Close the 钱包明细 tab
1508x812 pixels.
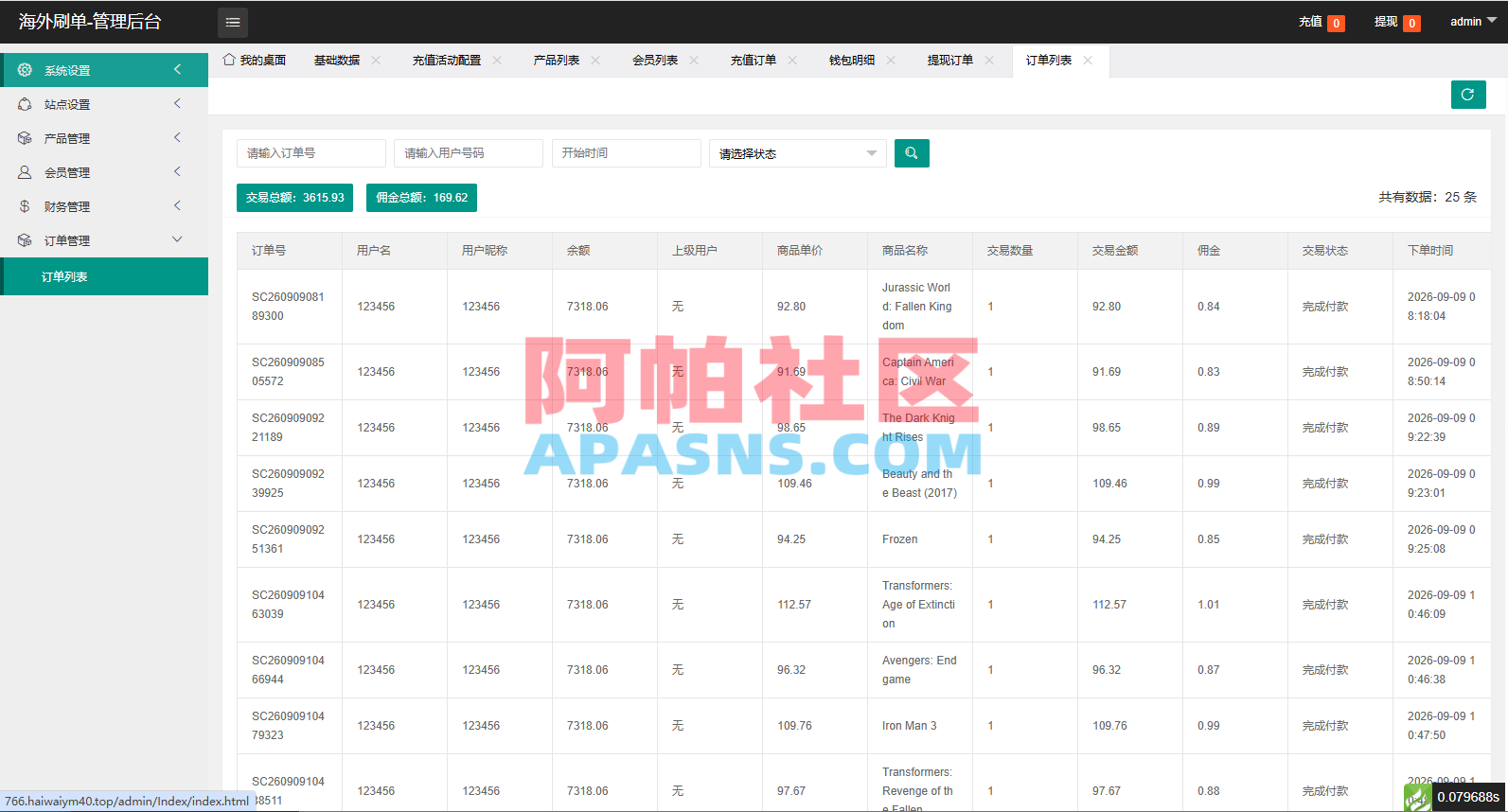[891, 60]
